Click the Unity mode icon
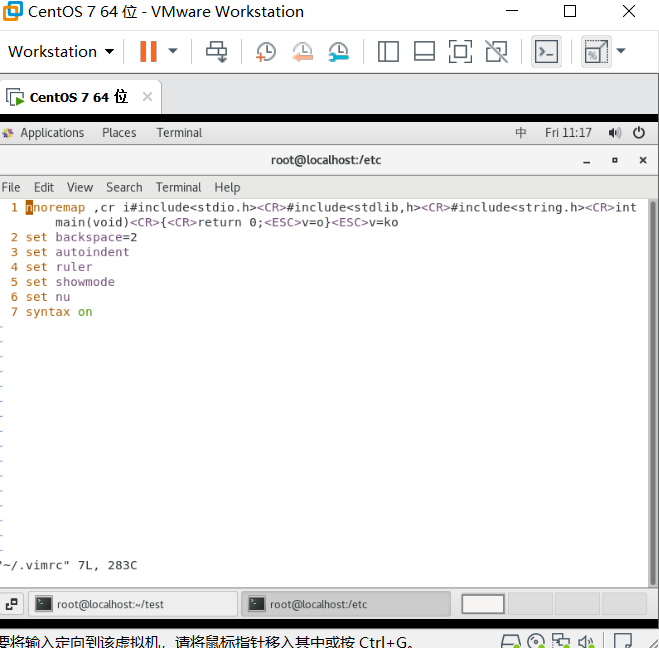The image size is (659, 648). click(x=496, y=52)
